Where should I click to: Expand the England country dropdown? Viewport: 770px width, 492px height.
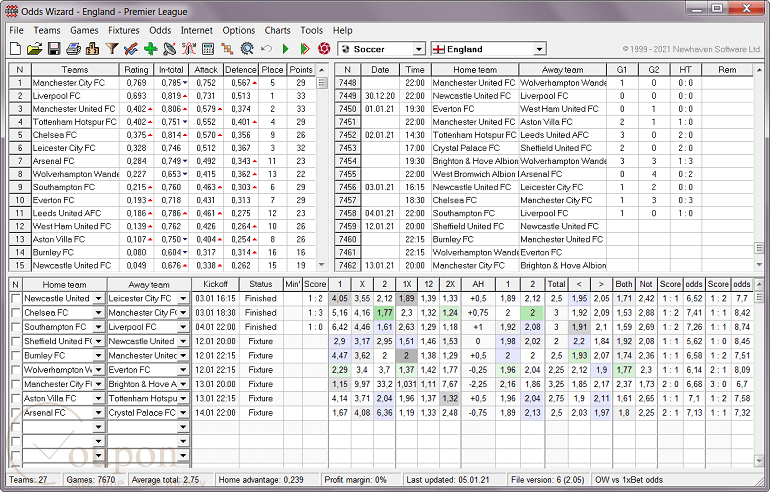click(x=539, y=49)
